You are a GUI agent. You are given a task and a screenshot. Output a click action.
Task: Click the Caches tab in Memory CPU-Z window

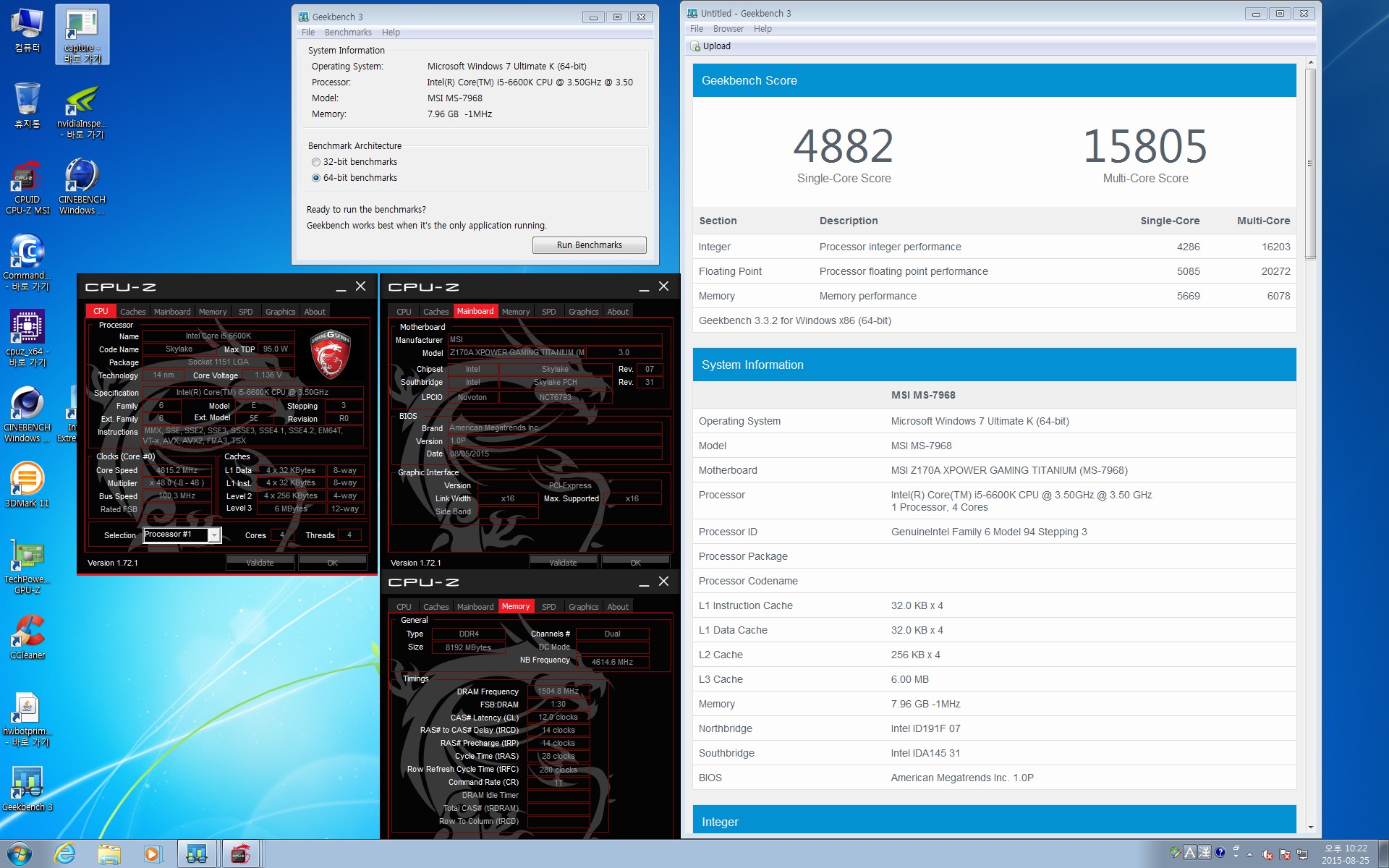coord(436,607)
